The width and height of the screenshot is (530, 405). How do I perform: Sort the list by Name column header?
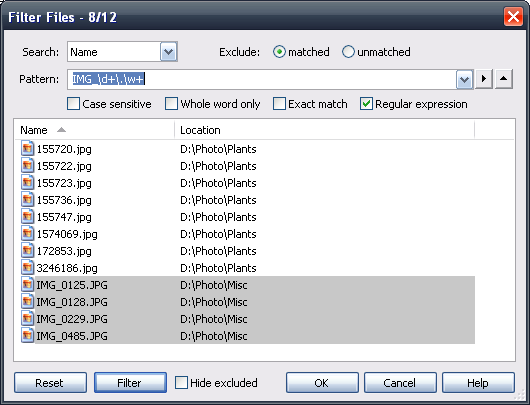tap(95, 130)
